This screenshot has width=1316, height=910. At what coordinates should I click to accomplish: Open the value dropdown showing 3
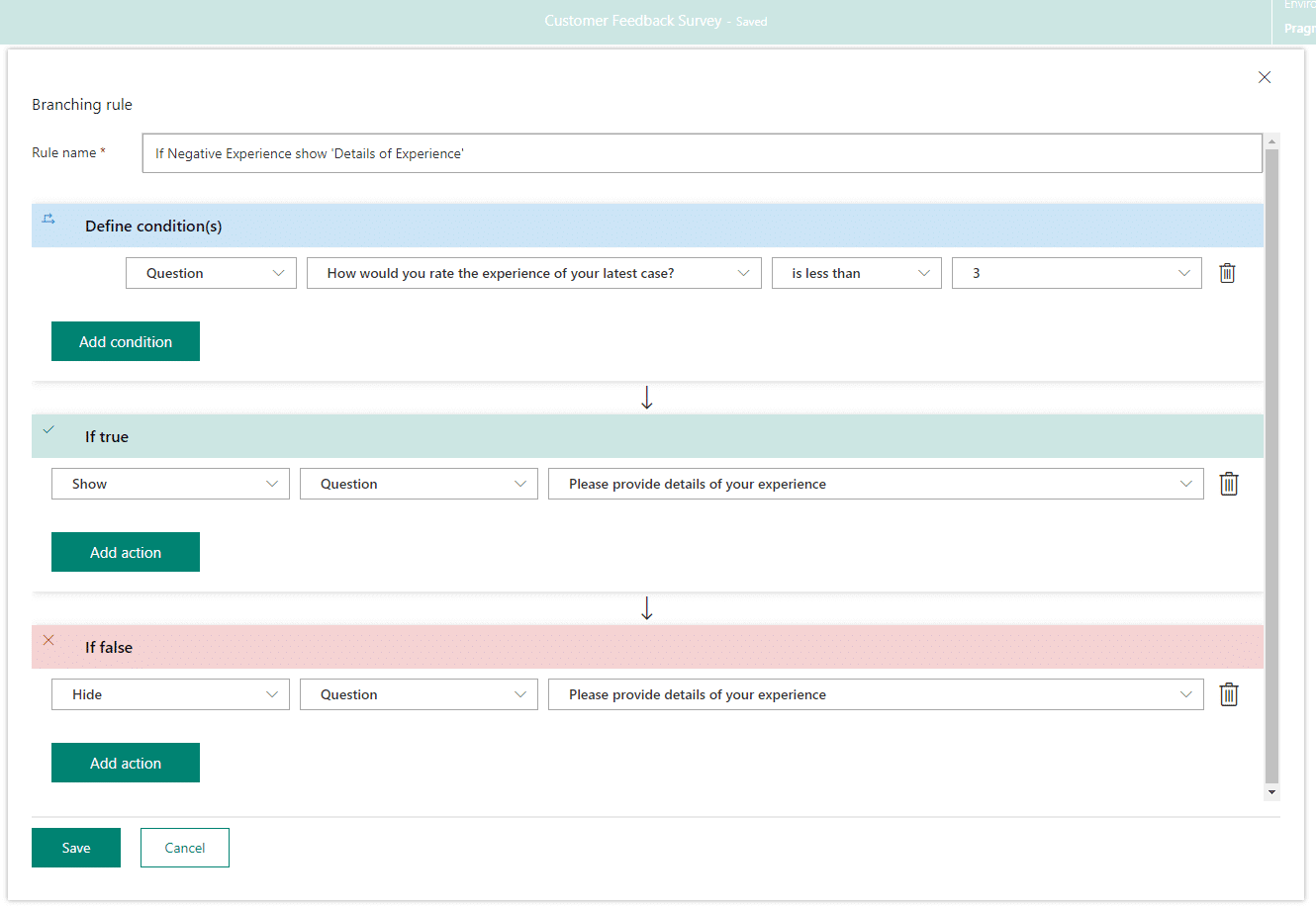(1076, 273)
